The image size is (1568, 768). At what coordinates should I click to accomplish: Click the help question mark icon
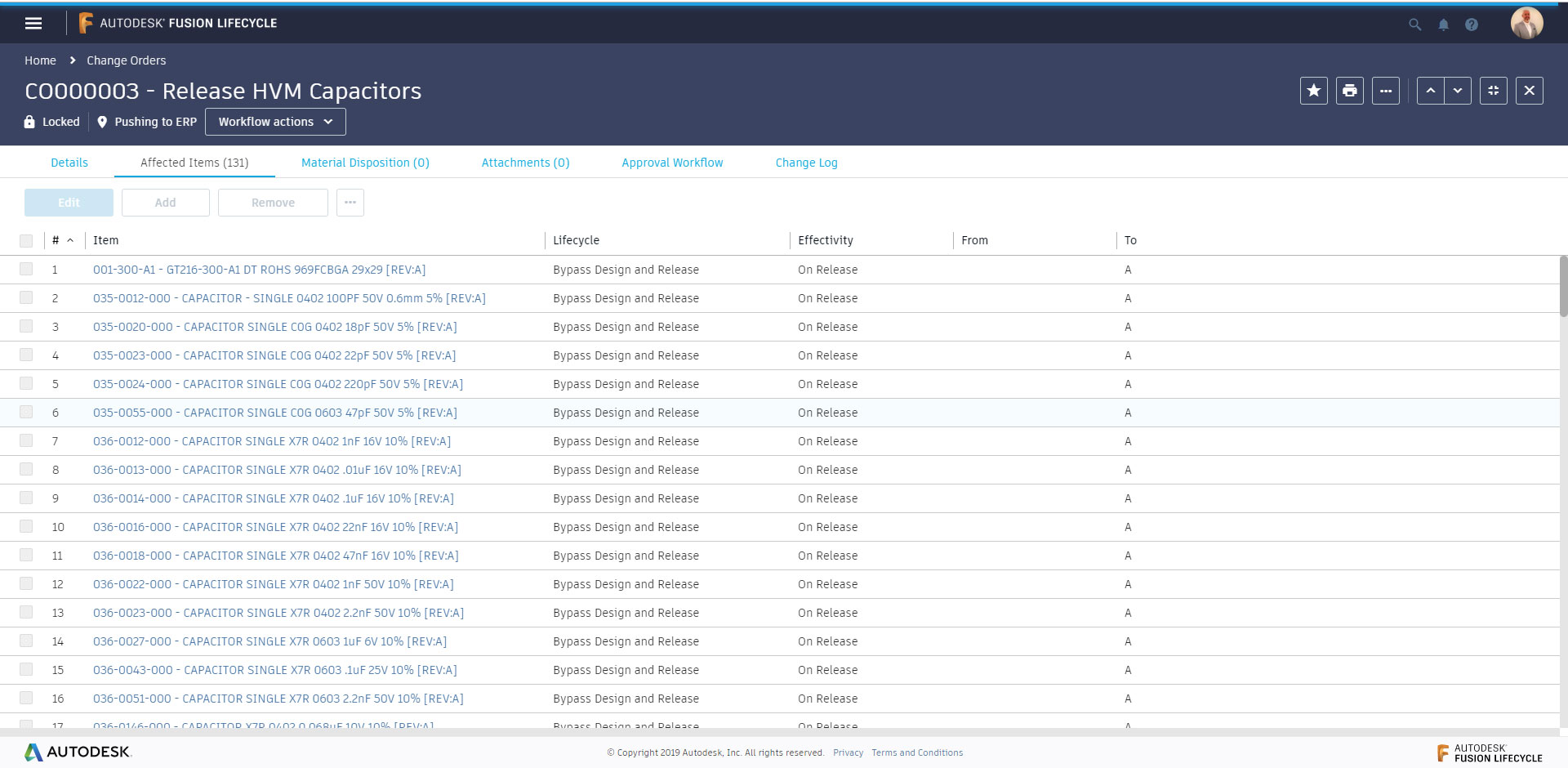[x=1471, y=25]
